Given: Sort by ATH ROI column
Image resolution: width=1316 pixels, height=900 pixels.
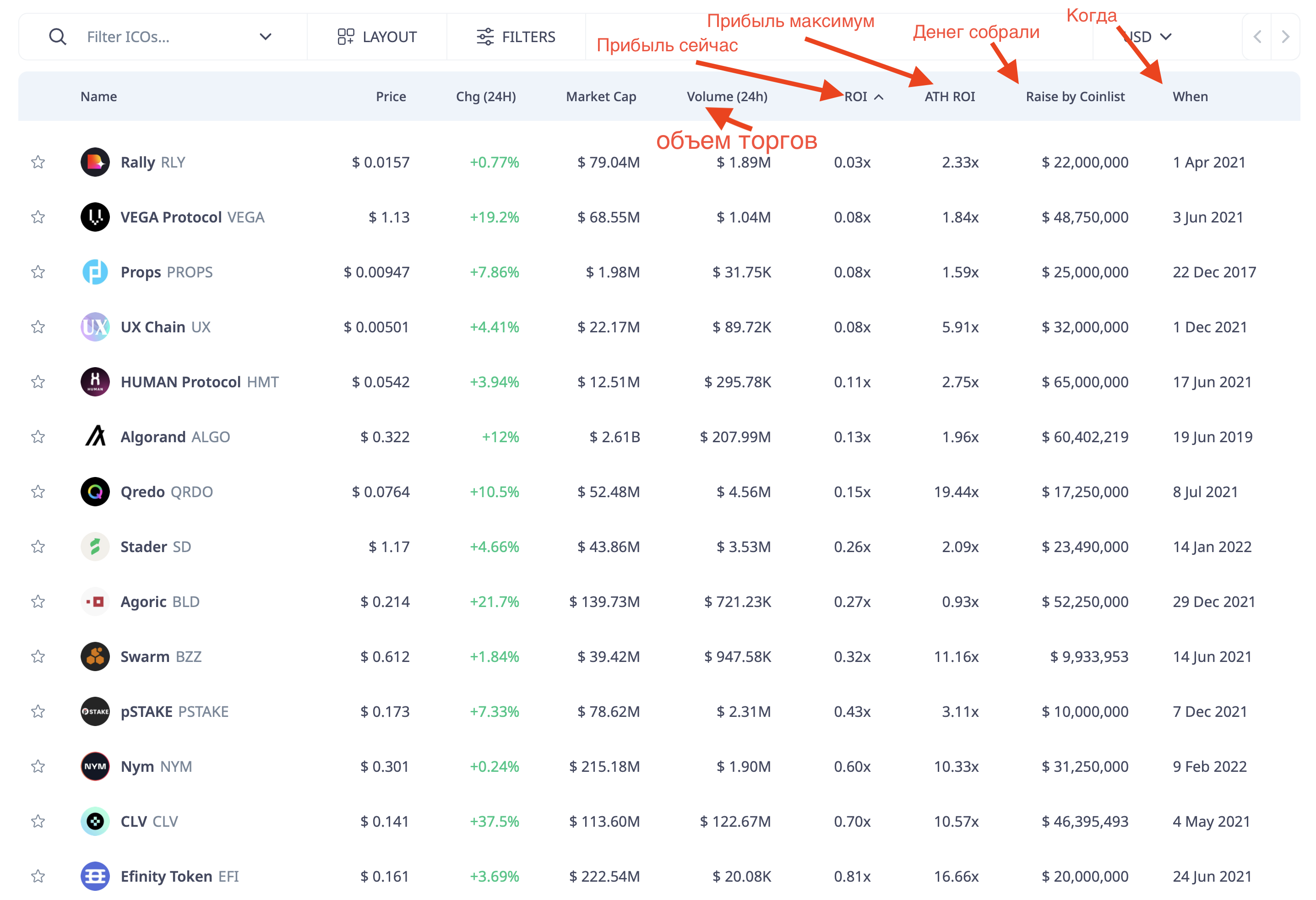Looking at the screenshot, I should 950,97.
